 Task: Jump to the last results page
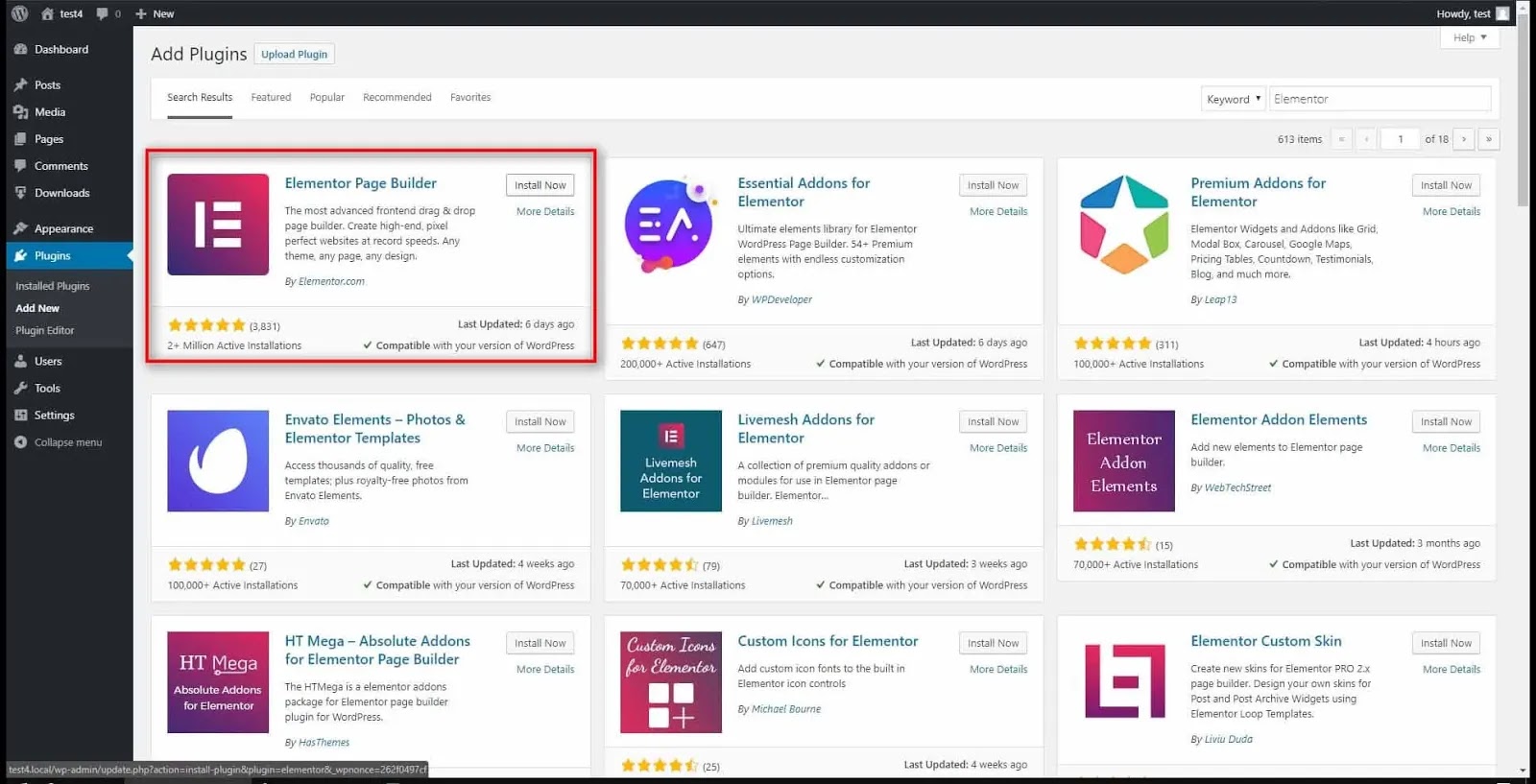1489,139
